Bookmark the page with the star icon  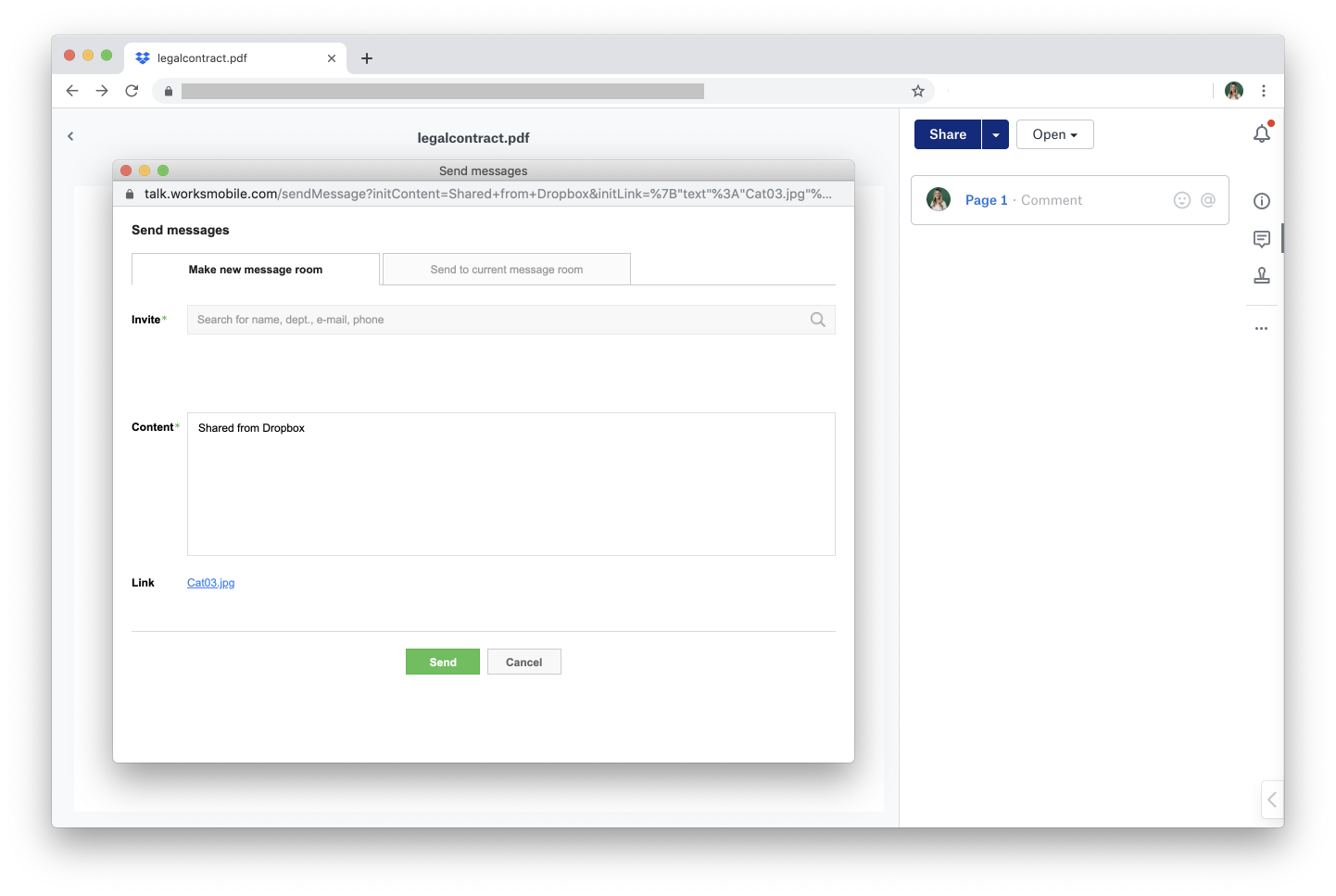917,91
